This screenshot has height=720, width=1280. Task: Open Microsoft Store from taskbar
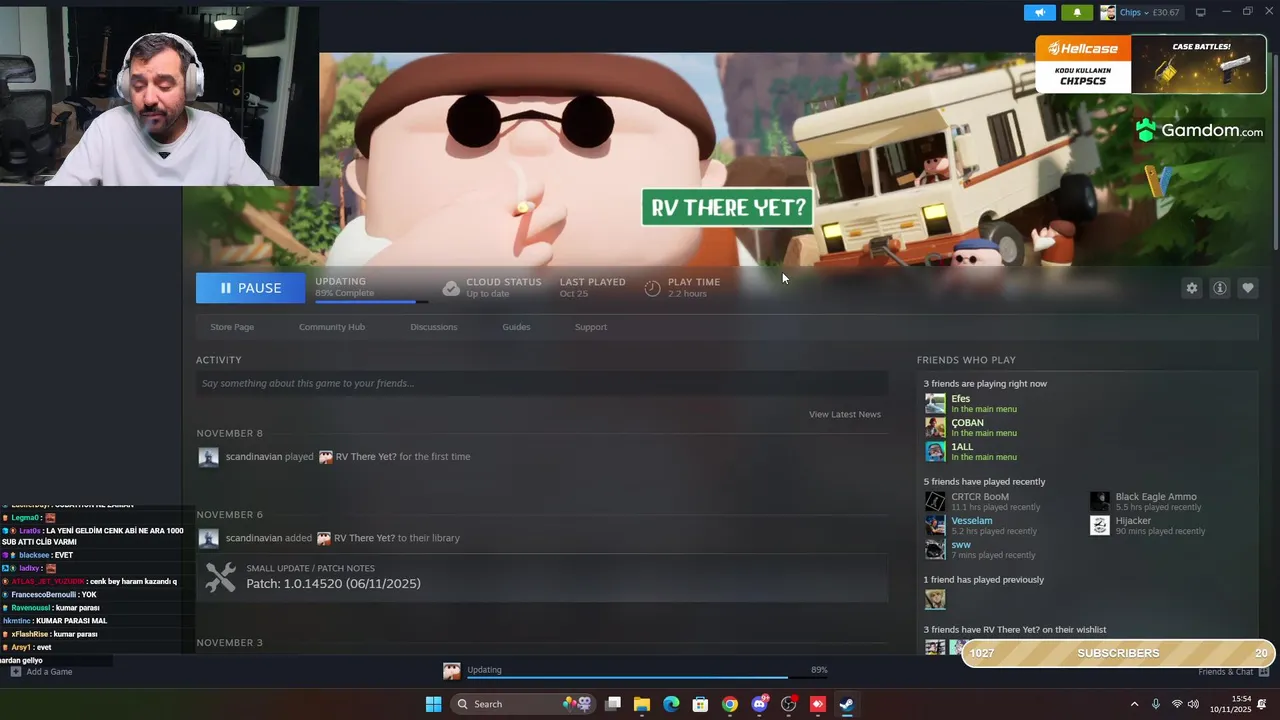point(701,704)
